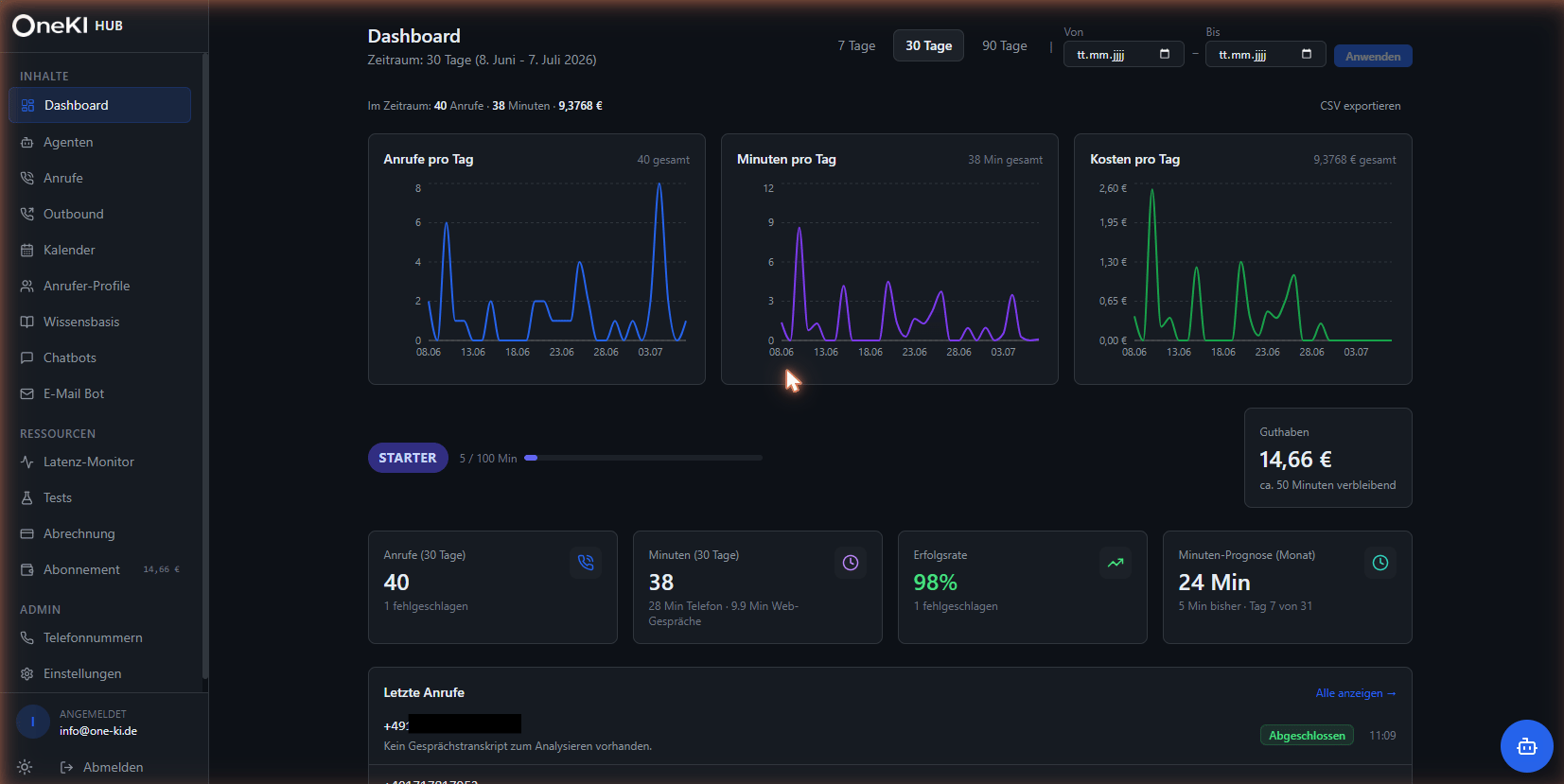The height and width of the screenshot is (784, 1564).
Task: Click the E-Mail Bot envelope icon
Action: pyautogui.click(x=27, y=393)
